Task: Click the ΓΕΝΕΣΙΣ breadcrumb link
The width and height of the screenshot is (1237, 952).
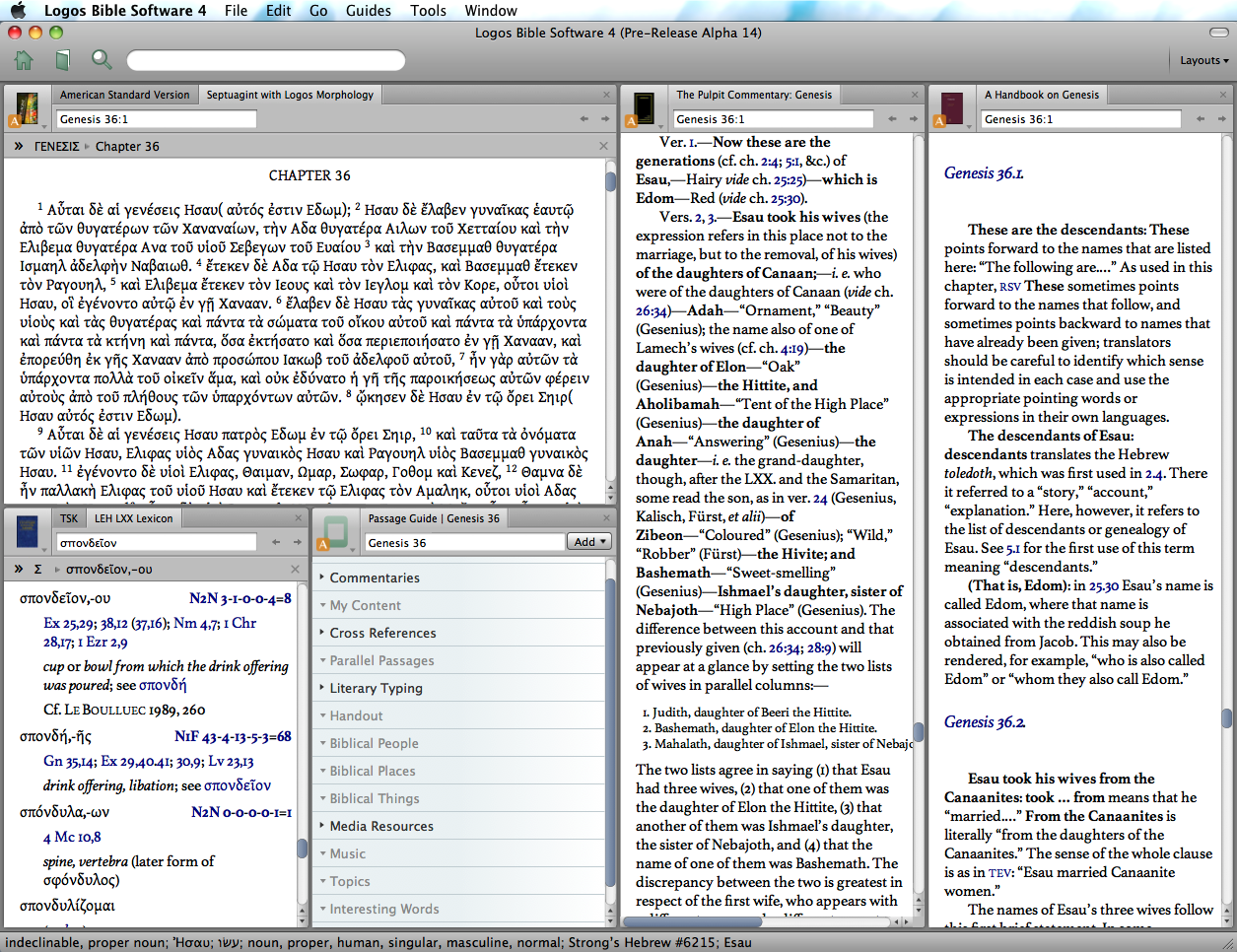Action: [x=56, y=146]
